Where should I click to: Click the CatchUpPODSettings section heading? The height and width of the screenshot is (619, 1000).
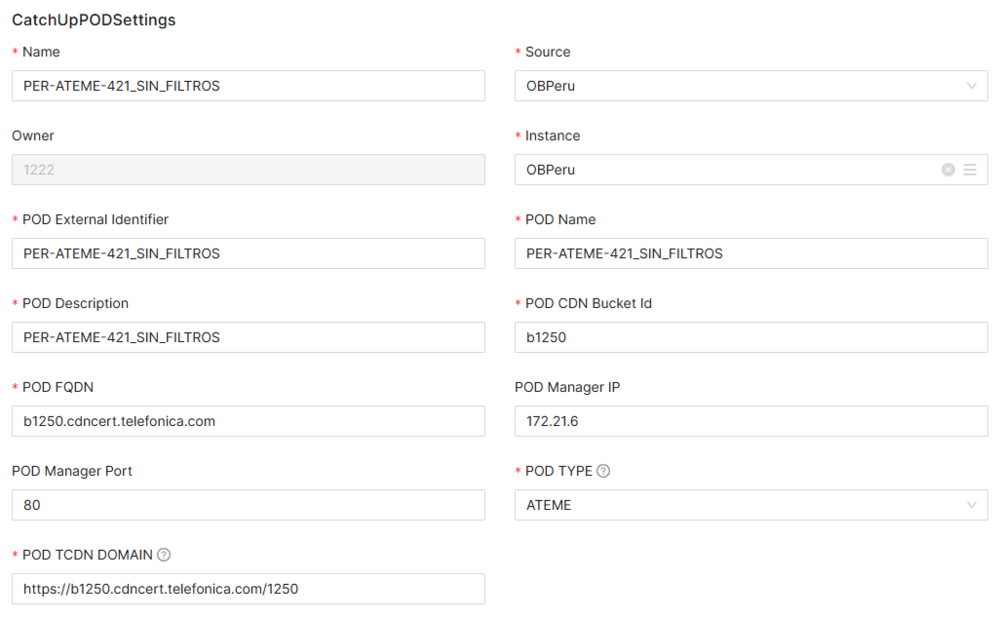[94, 20]
